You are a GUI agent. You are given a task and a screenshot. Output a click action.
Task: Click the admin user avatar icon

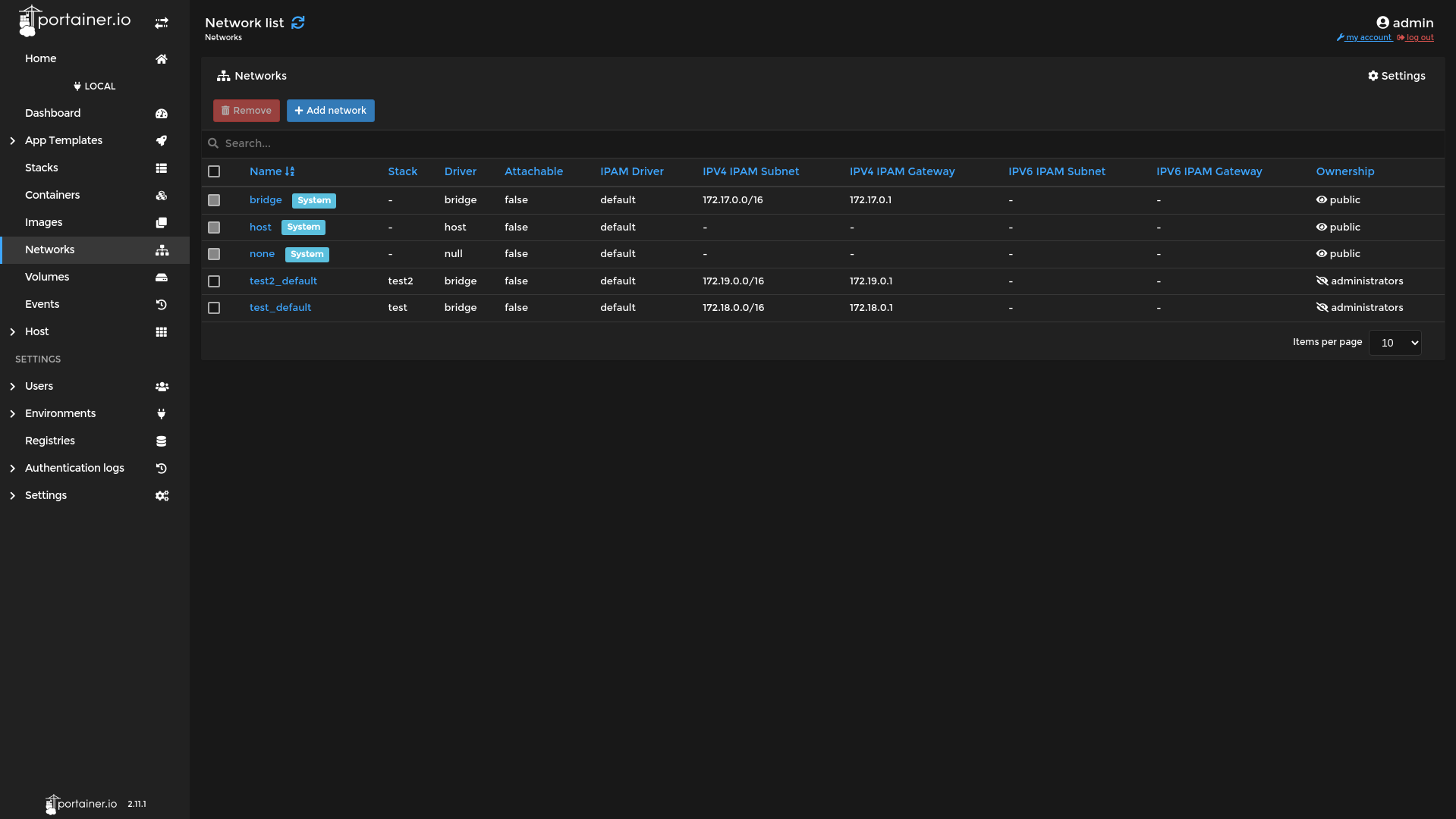coord(1382,23)
